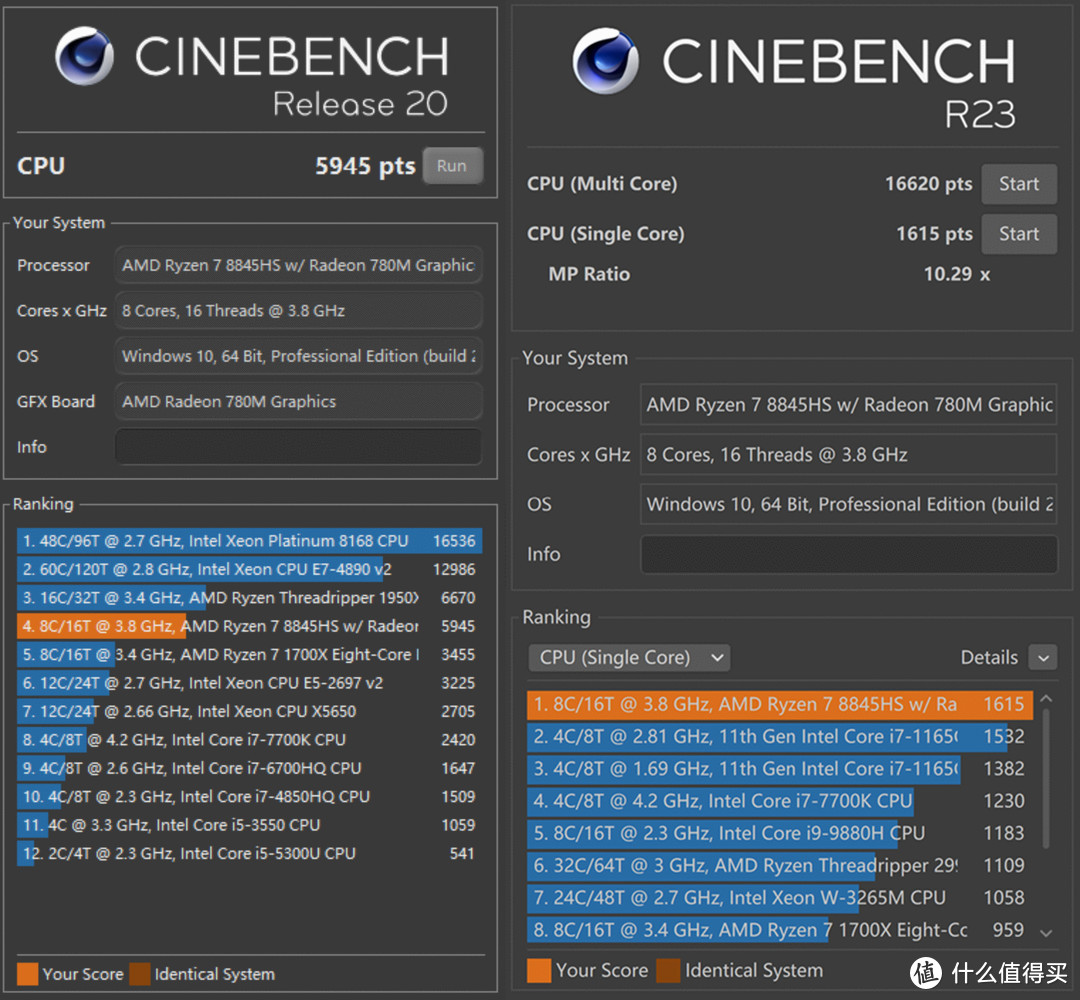
Task: Select the Xeon CPU E5-2697 v2 row
Action: (249, 683)
